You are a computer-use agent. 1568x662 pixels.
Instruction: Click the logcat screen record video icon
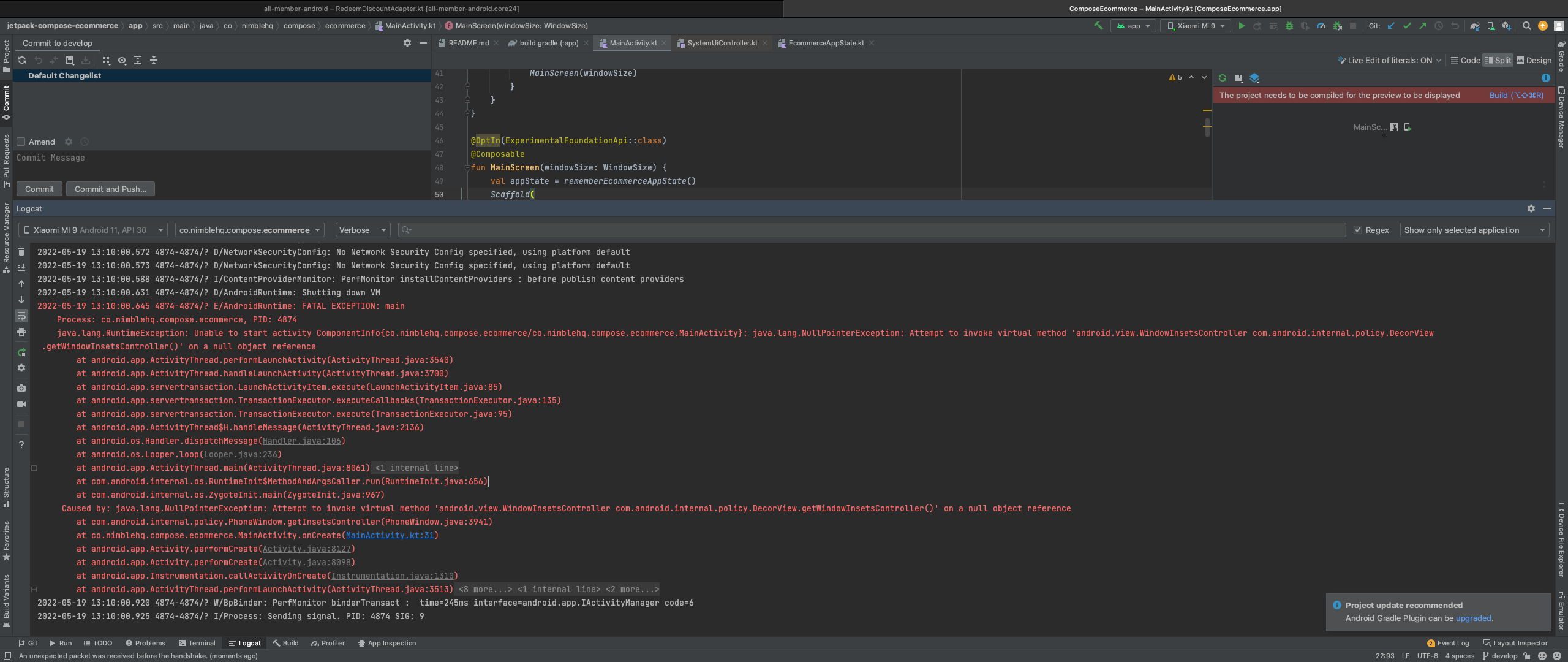21,404
